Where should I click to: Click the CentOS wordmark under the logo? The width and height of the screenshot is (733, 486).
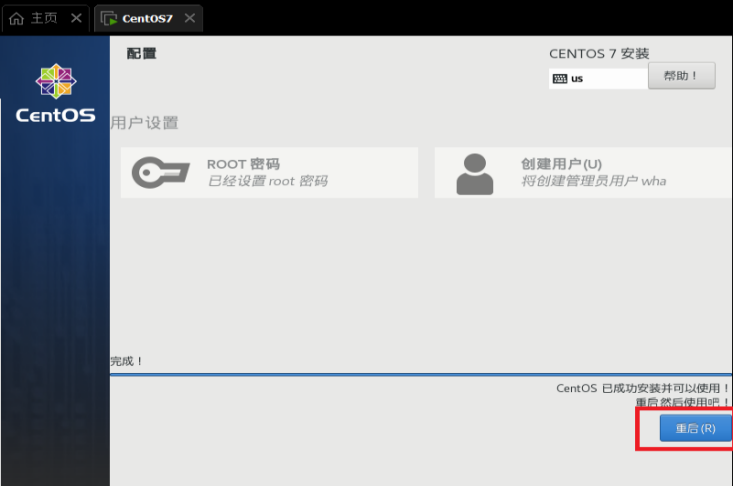click(x=56, y=115)
